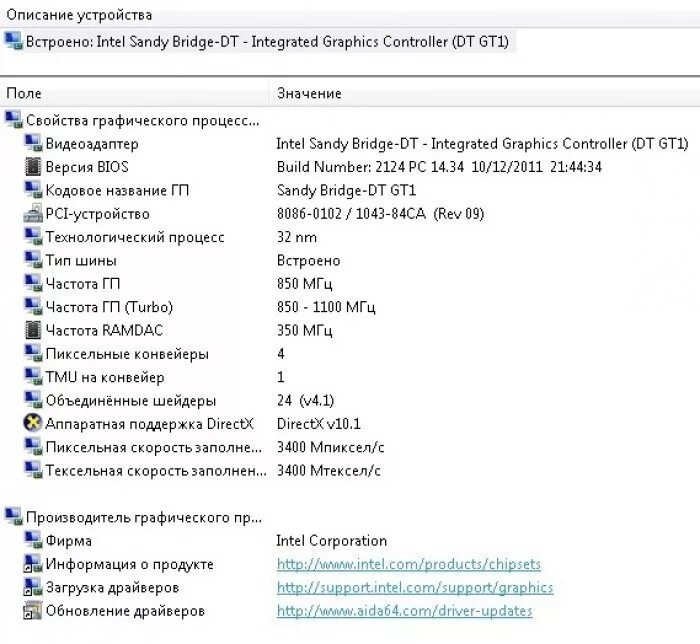Select the Свойства графического процессора group row
The image size is (700, 644).
click(x=132, y=120)
